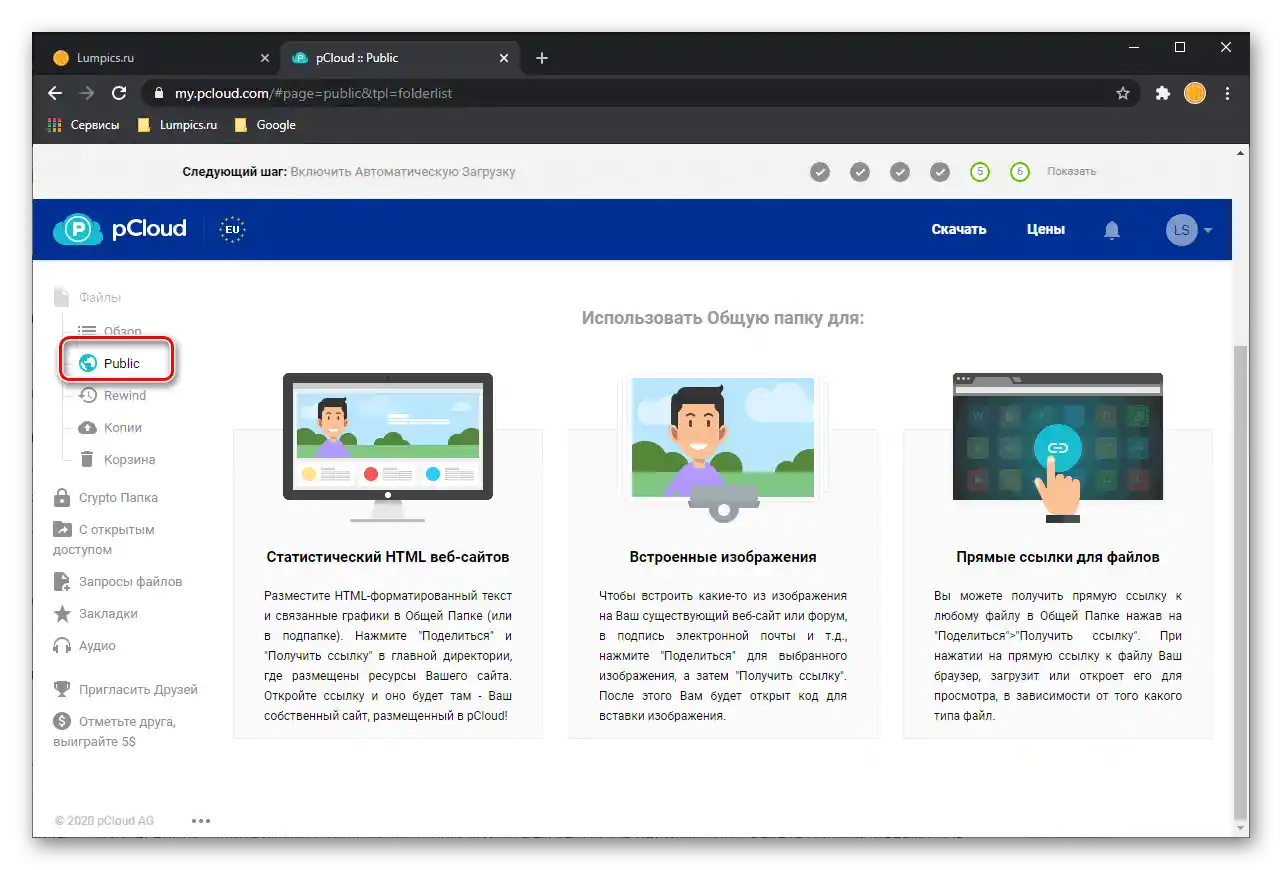The width and height of the screenshot is (1282, 870).
Task: Go forward in browser
Action: [87, 93]
